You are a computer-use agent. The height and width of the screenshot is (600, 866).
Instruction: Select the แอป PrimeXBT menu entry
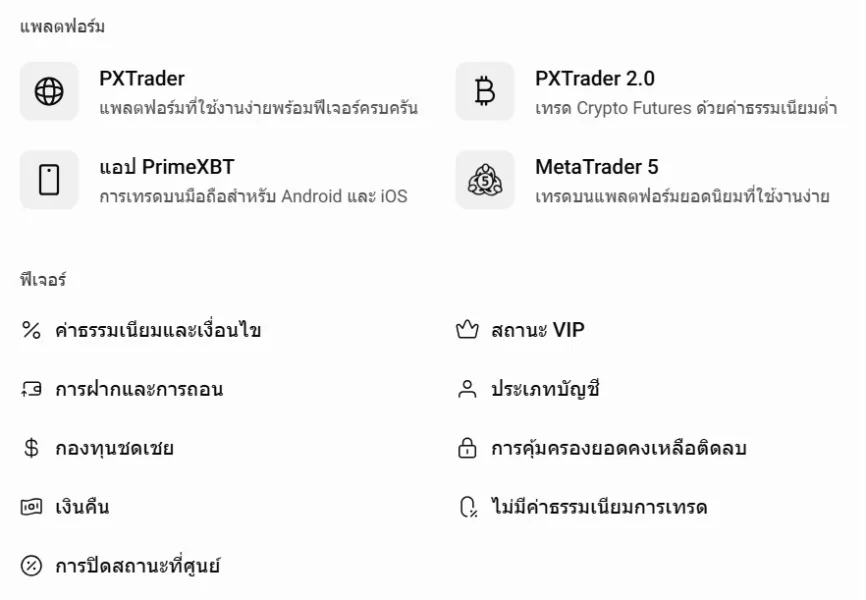coord(167,167)
